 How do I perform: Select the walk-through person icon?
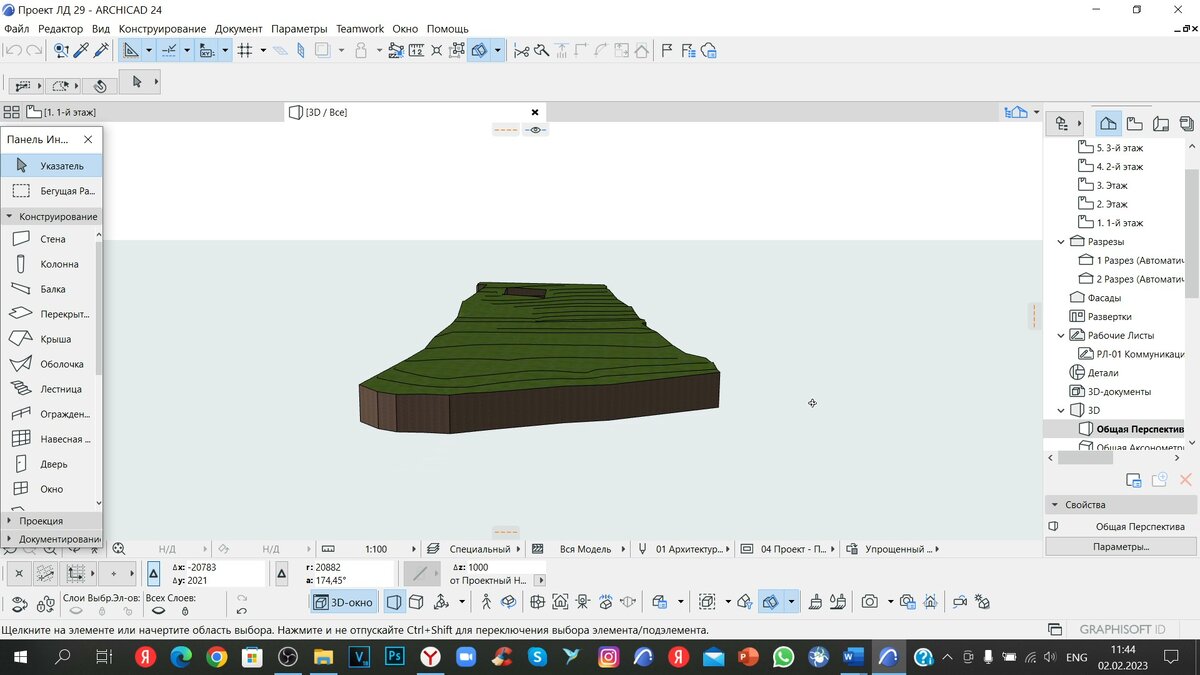coord(487,602)
